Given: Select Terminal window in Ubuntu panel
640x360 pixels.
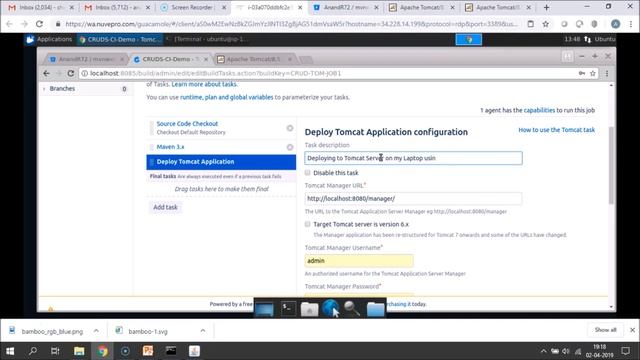Looking at the screenshot, I should pos(207,39).
